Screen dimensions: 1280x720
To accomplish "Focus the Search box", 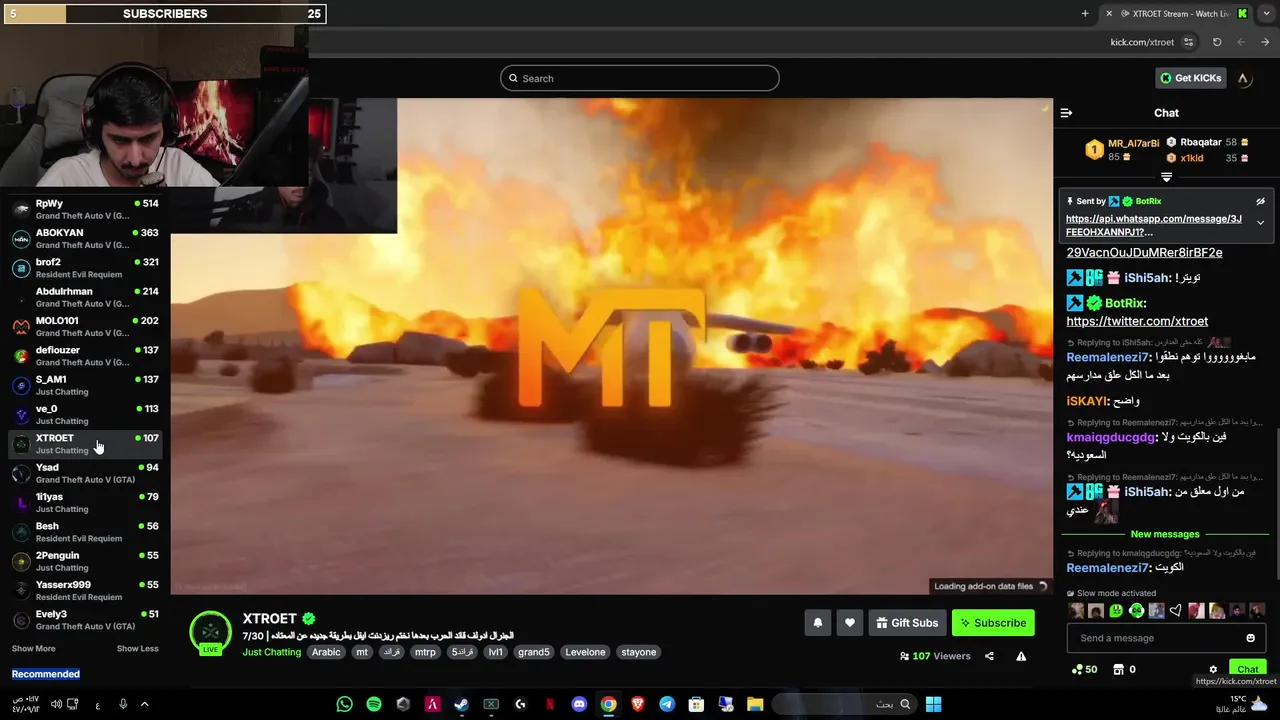I will (640, 78).
